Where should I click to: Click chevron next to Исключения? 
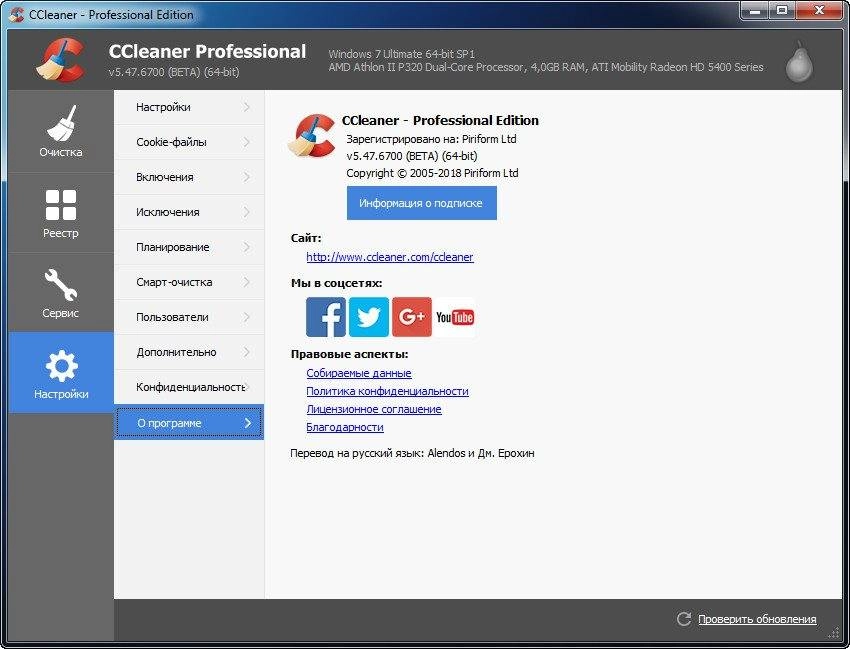(247, 212)
